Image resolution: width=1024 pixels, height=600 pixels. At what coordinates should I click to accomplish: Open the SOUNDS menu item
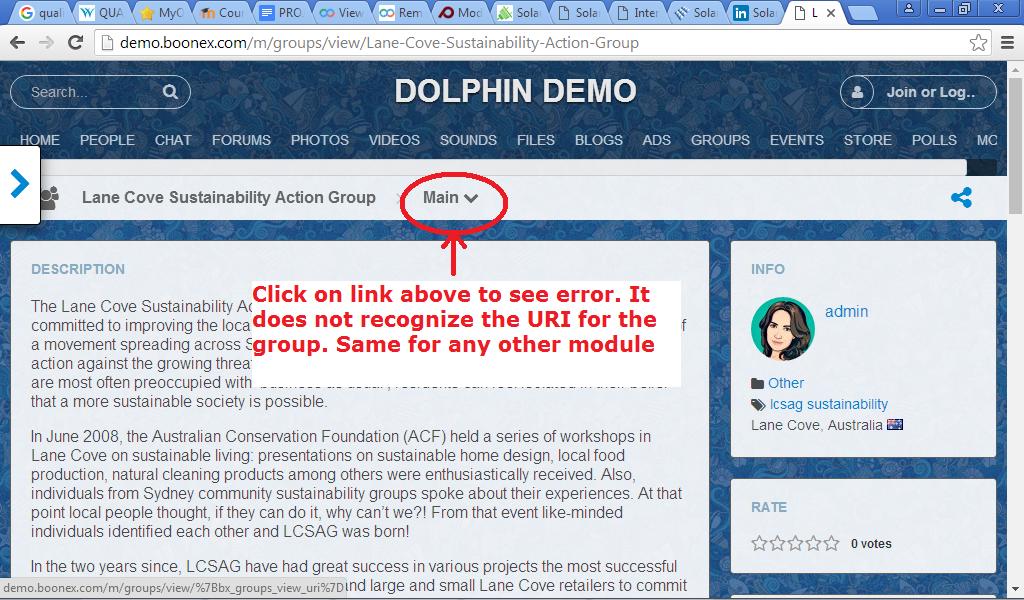[468, 140]
